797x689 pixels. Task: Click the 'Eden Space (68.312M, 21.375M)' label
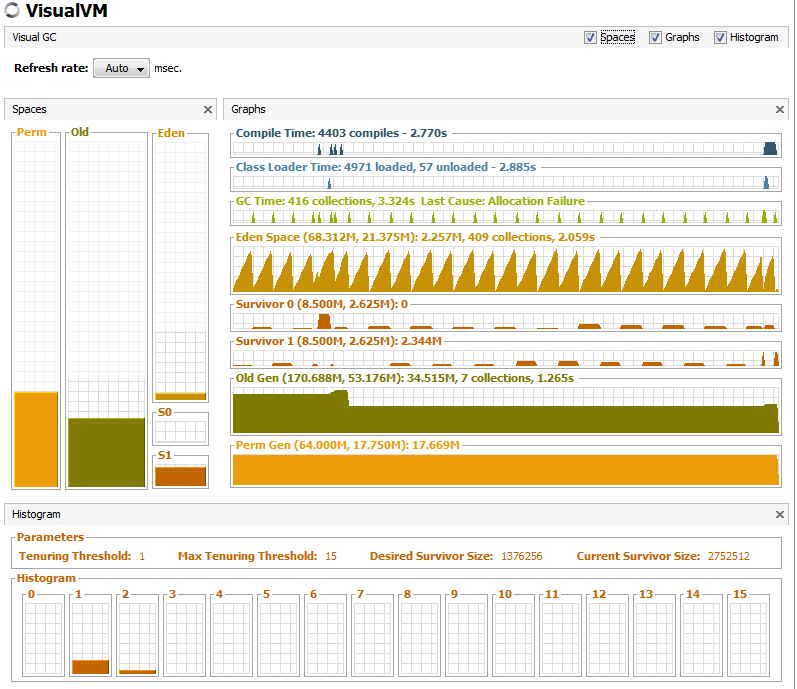click(326, 237)
